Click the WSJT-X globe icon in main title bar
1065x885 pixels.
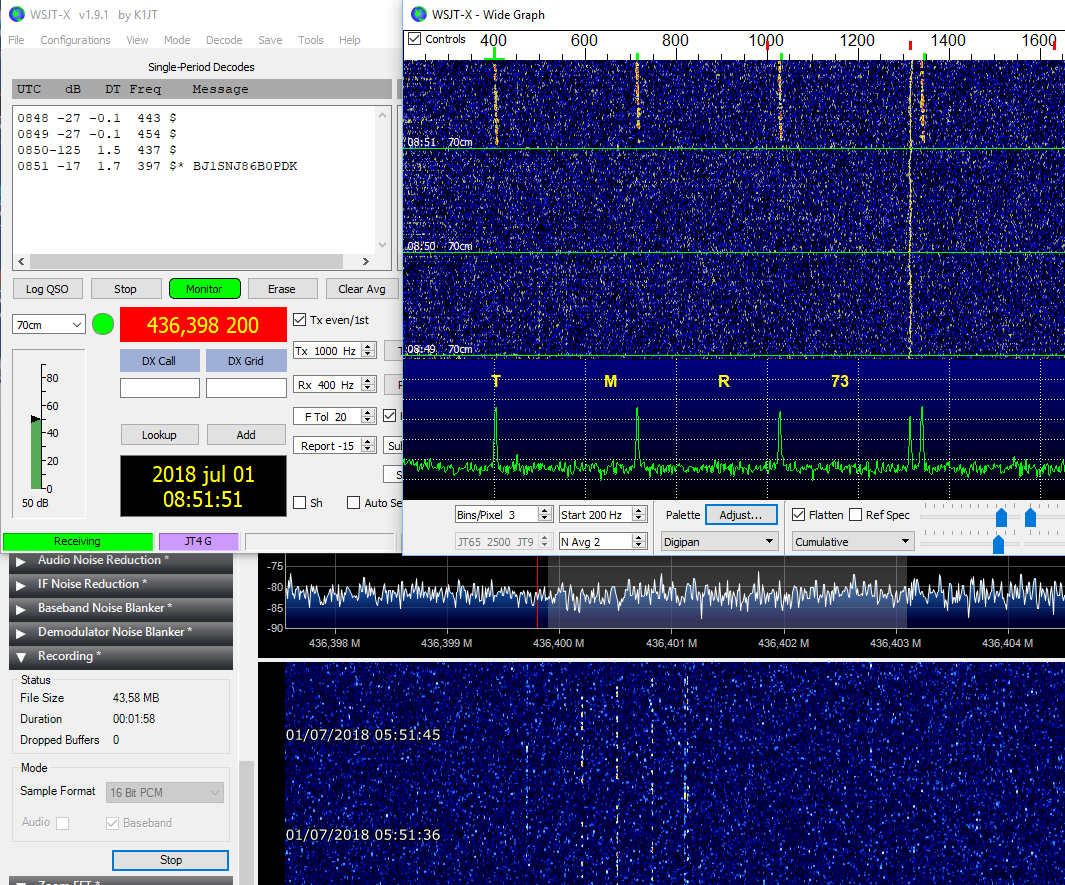pyautogui.click(x=14, y=15)
